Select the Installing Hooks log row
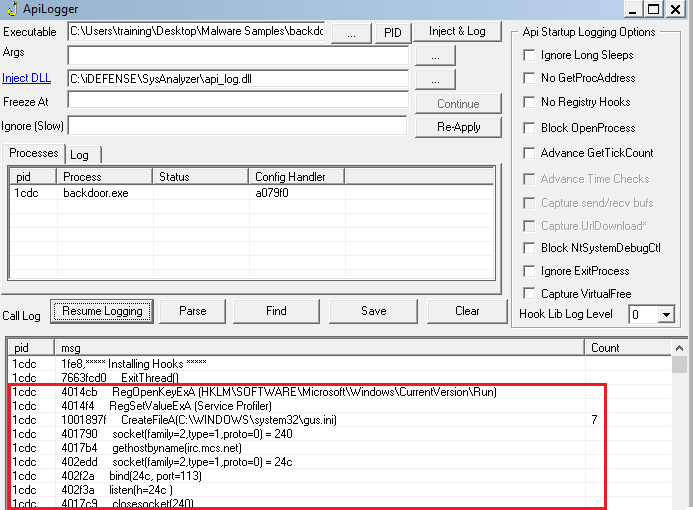The image size is (693, 510). point(340,364)
